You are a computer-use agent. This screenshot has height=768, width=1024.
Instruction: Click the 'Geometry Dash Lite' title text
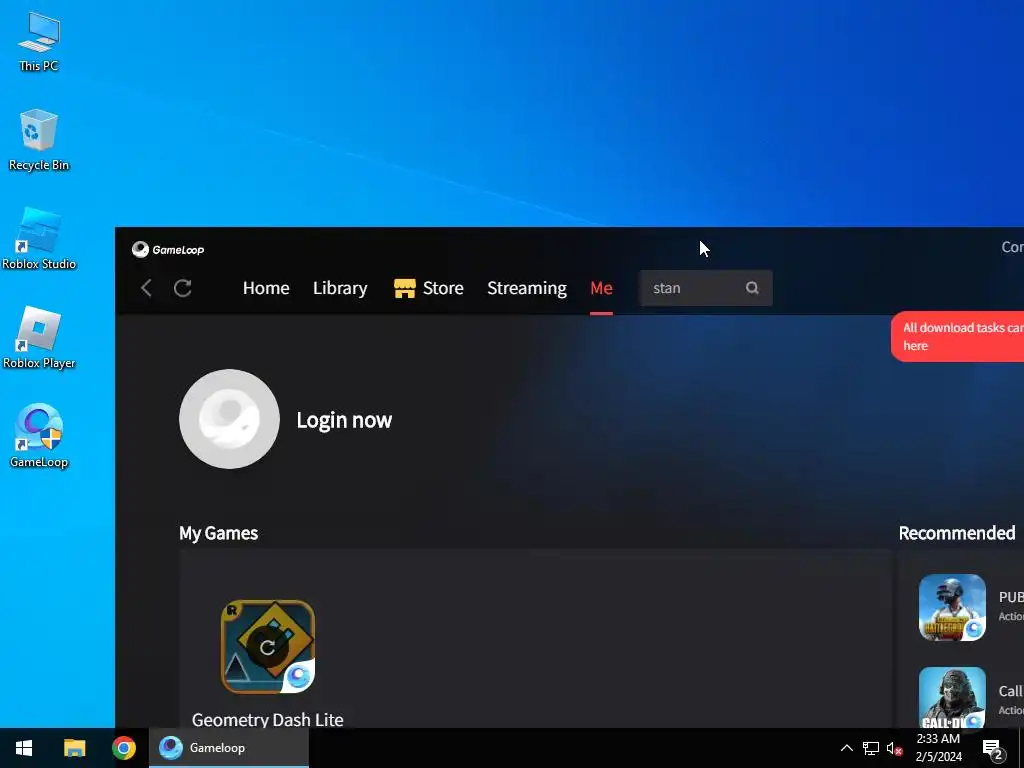pyautogui.click(x=268, y=720)
